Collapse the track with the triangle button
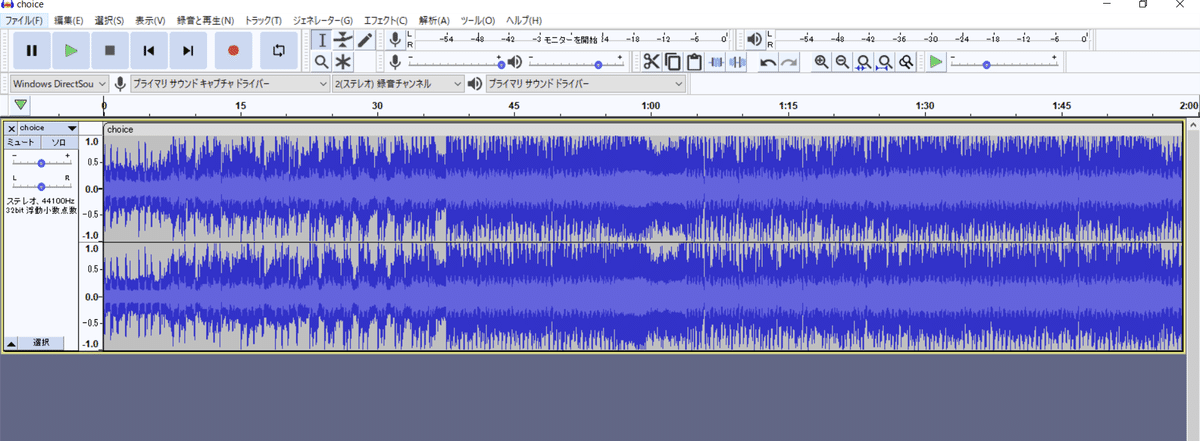Viewport: 1200px width, 441px height. 11,343
